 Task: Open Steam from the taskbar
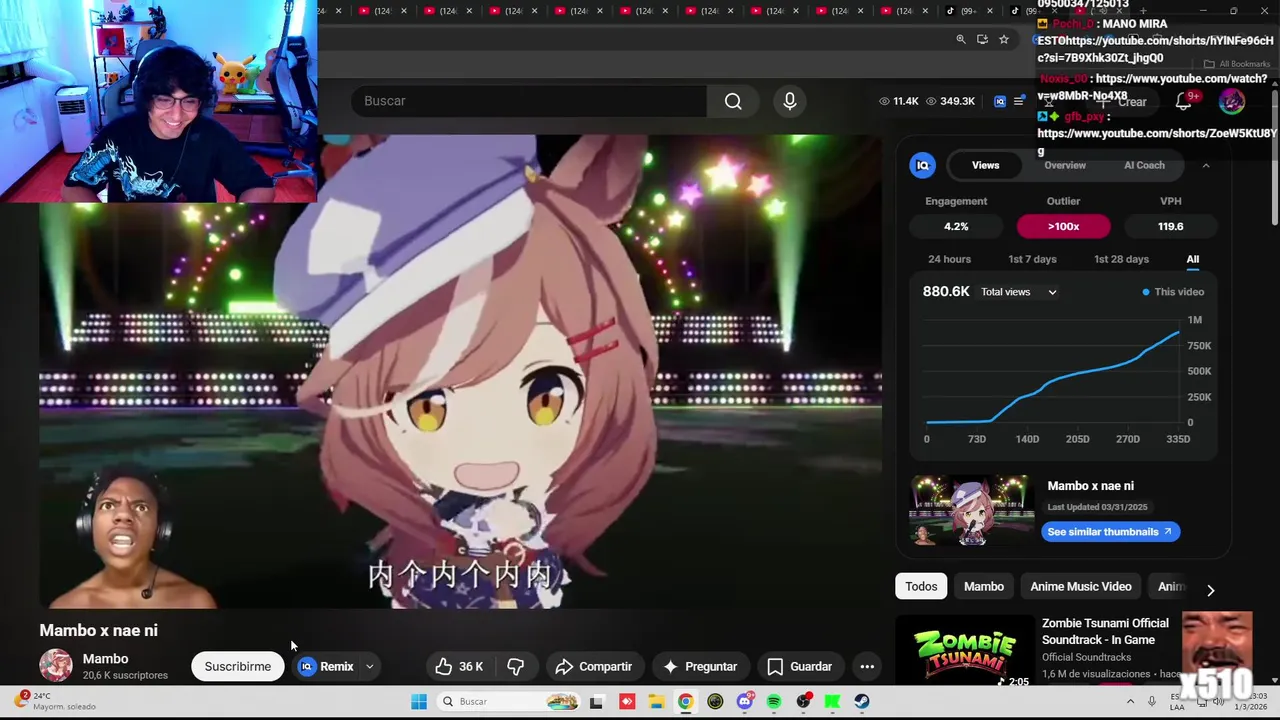tap(861, 702)
